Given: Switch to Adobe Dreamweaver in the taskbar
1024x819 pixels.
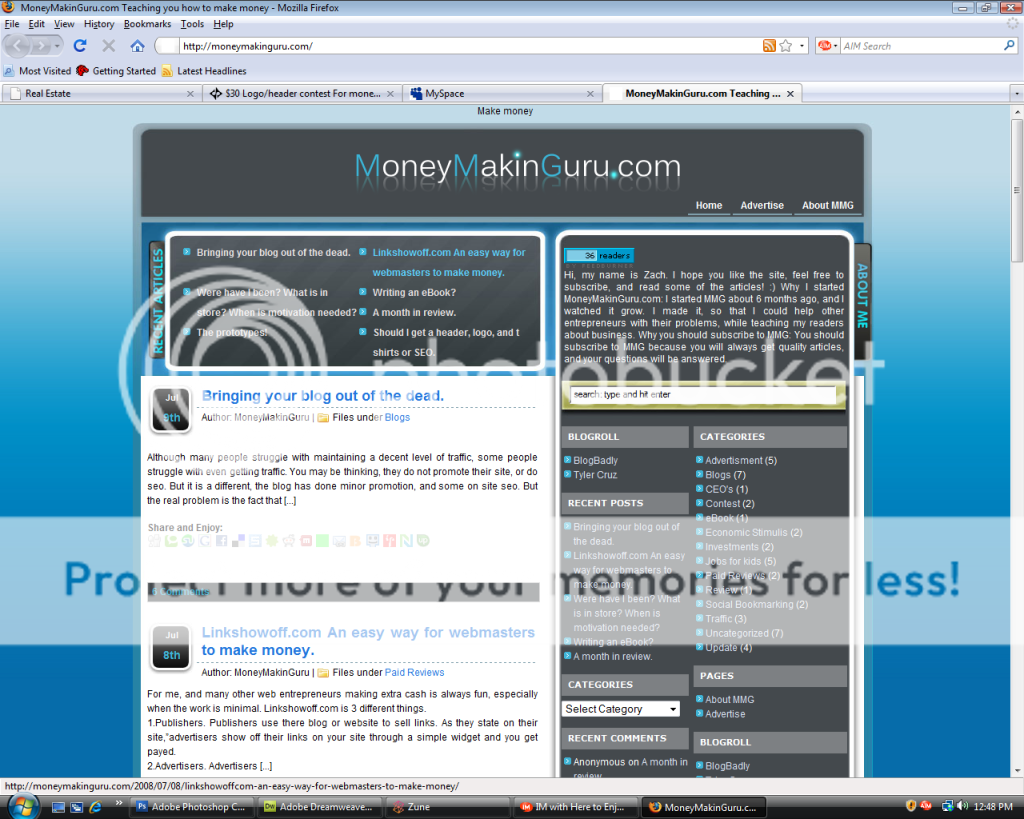Looking at the screenshot, I should pos(319,807).
